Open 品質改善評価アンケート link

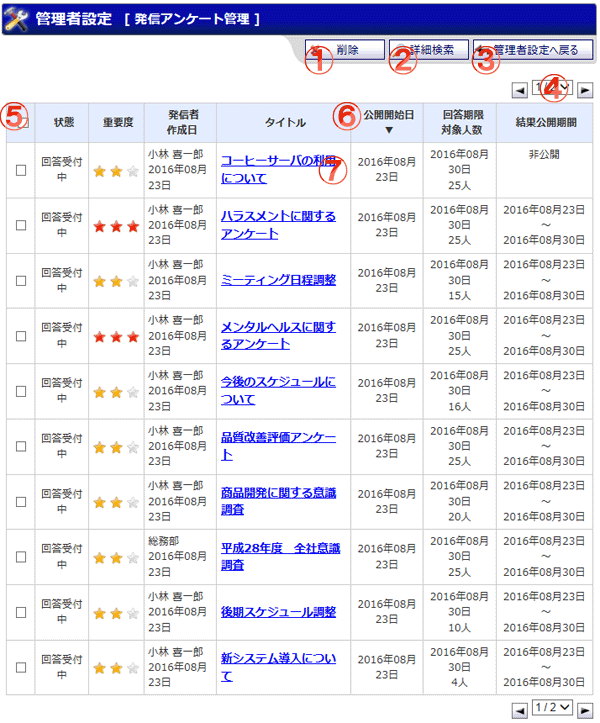click(x=278, y=446)
